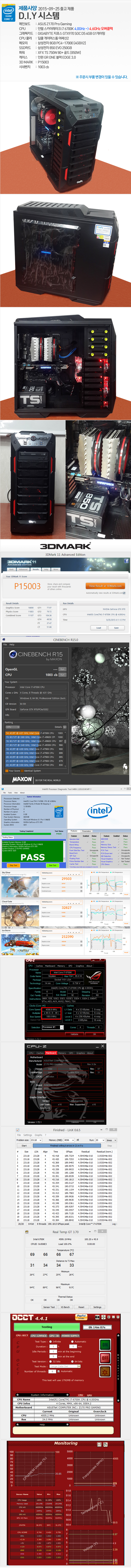The image size is (131, 1568).
Task: Run the Cinebench OpenGL test
Action: coord(62,669)
